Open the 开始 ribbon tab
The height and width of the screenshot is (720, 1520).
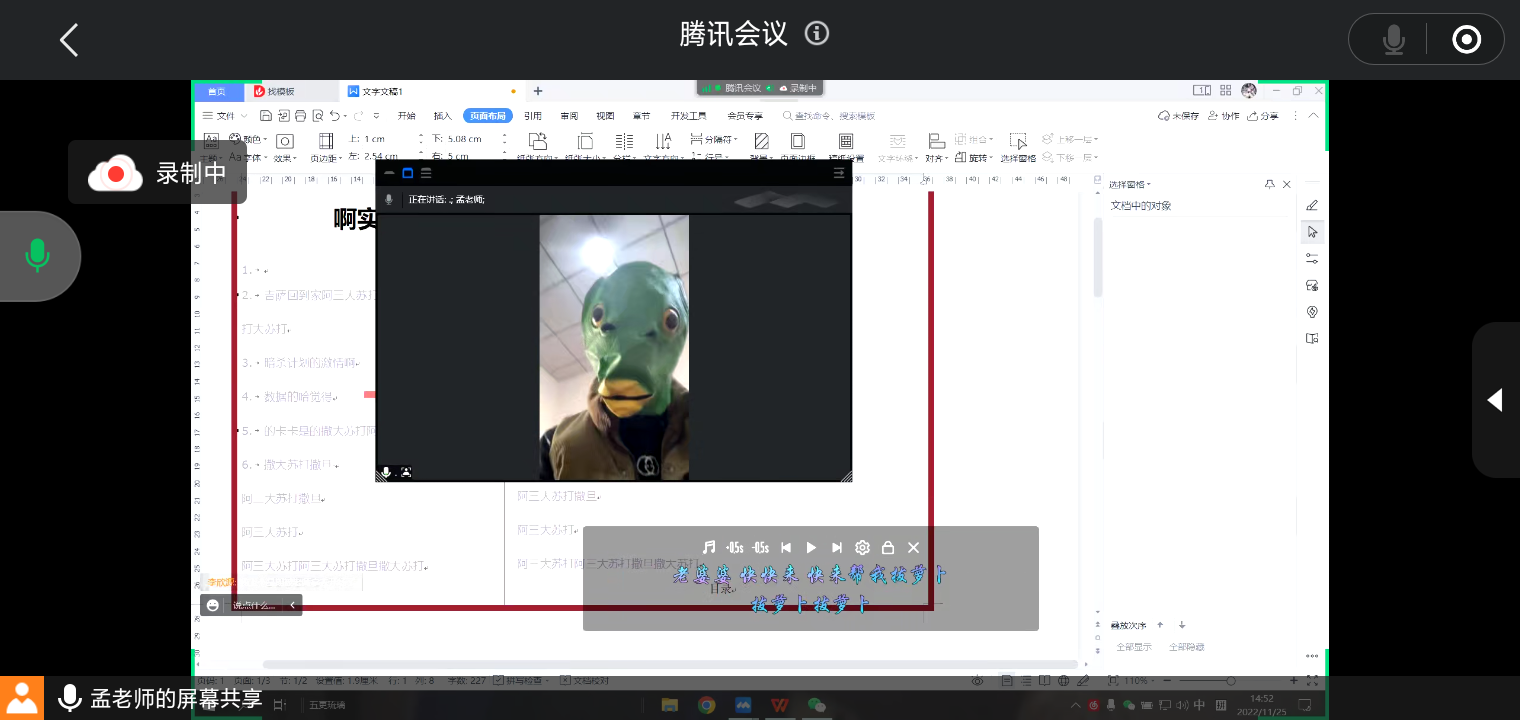tap(406, 116)
